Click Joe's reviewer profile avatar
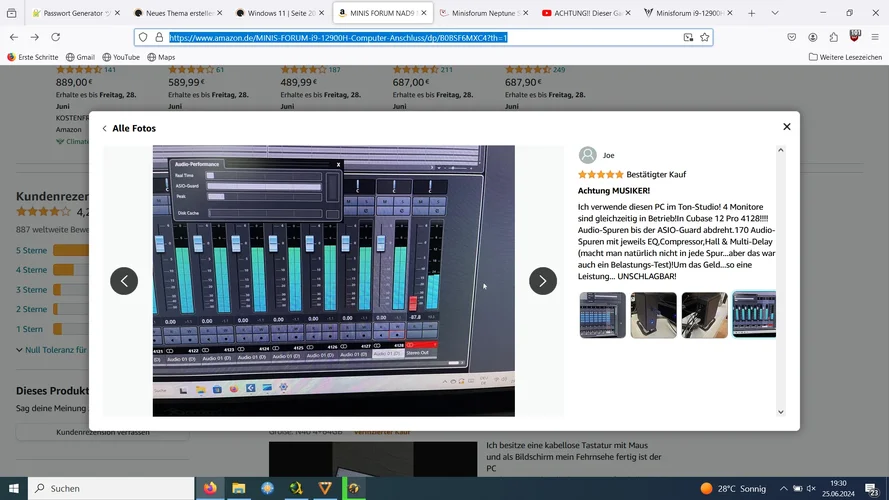 click(588, 155)
